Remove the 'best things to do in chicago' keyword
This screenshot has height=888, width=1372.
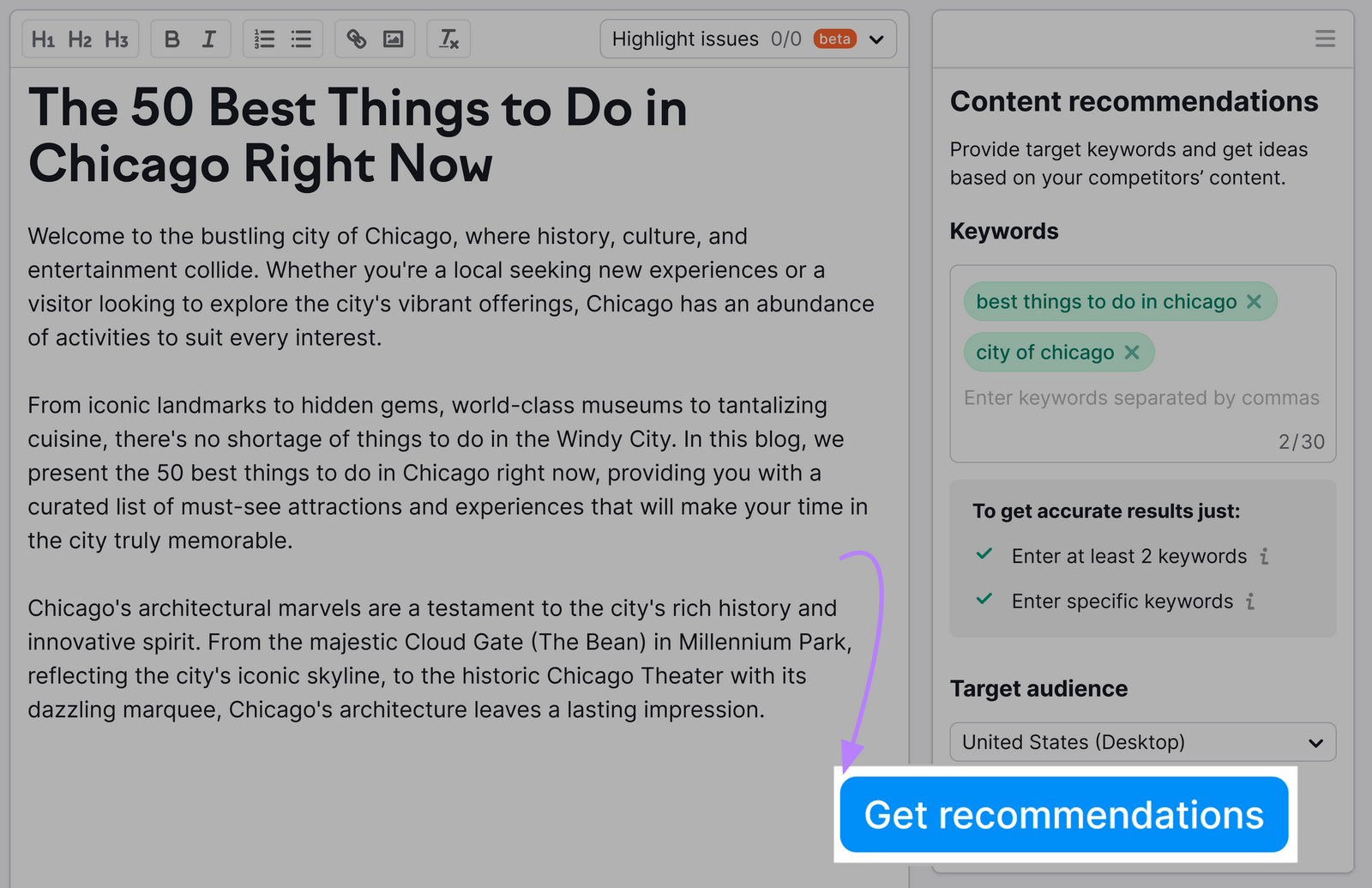1254,302
